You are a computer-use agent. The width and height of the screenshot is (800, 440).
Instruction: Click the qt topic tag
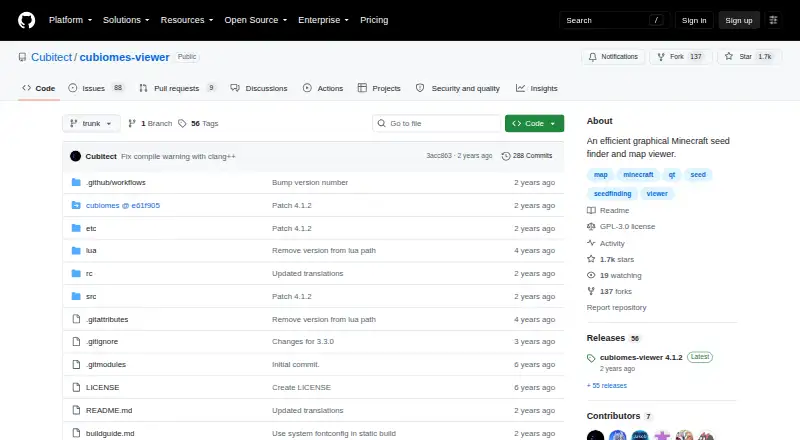tap(672, 175)
